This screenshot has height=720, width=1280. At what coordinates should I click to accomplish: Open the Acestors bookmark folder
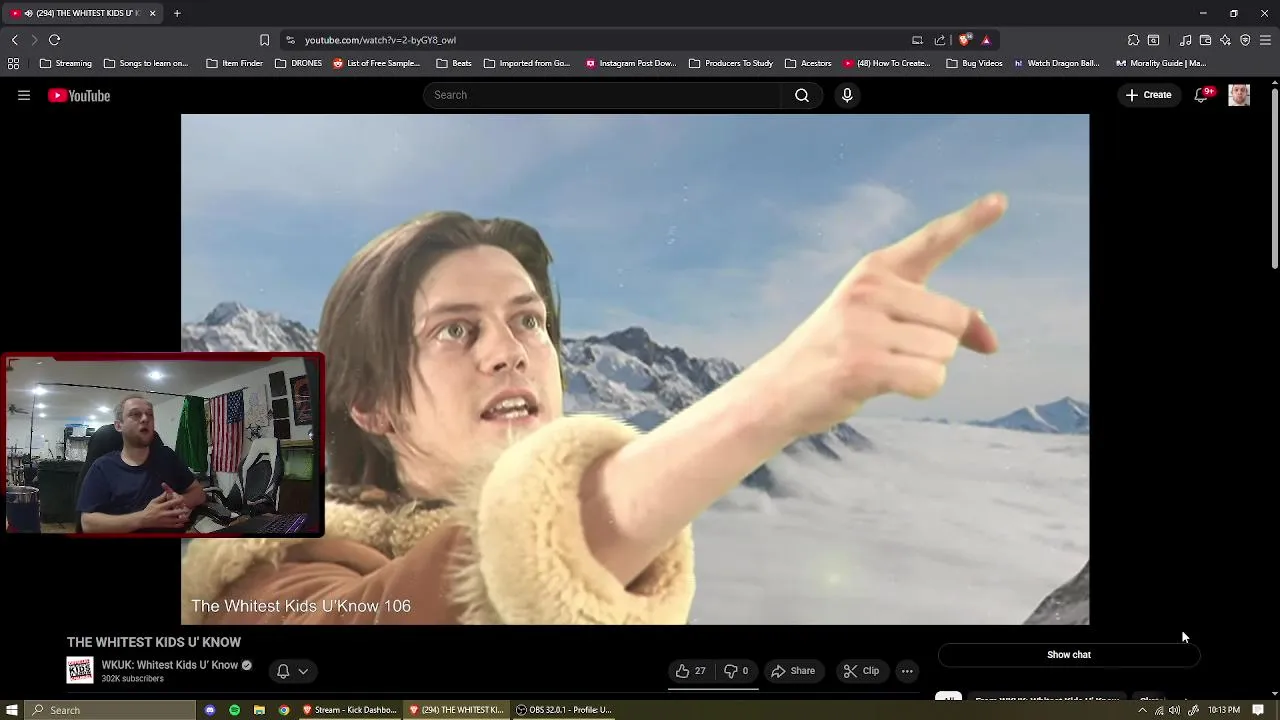808,63
